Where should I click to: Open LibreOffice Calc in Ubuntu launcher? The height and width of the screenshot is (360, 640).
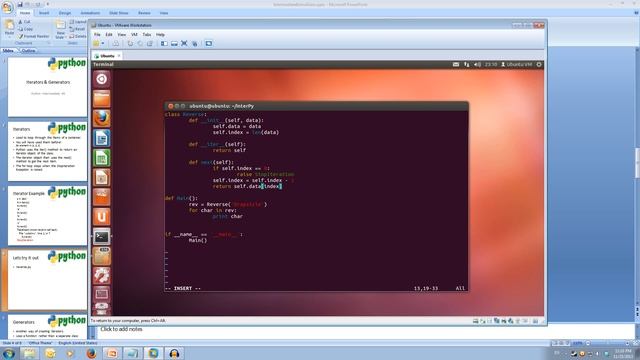(102, 158)
